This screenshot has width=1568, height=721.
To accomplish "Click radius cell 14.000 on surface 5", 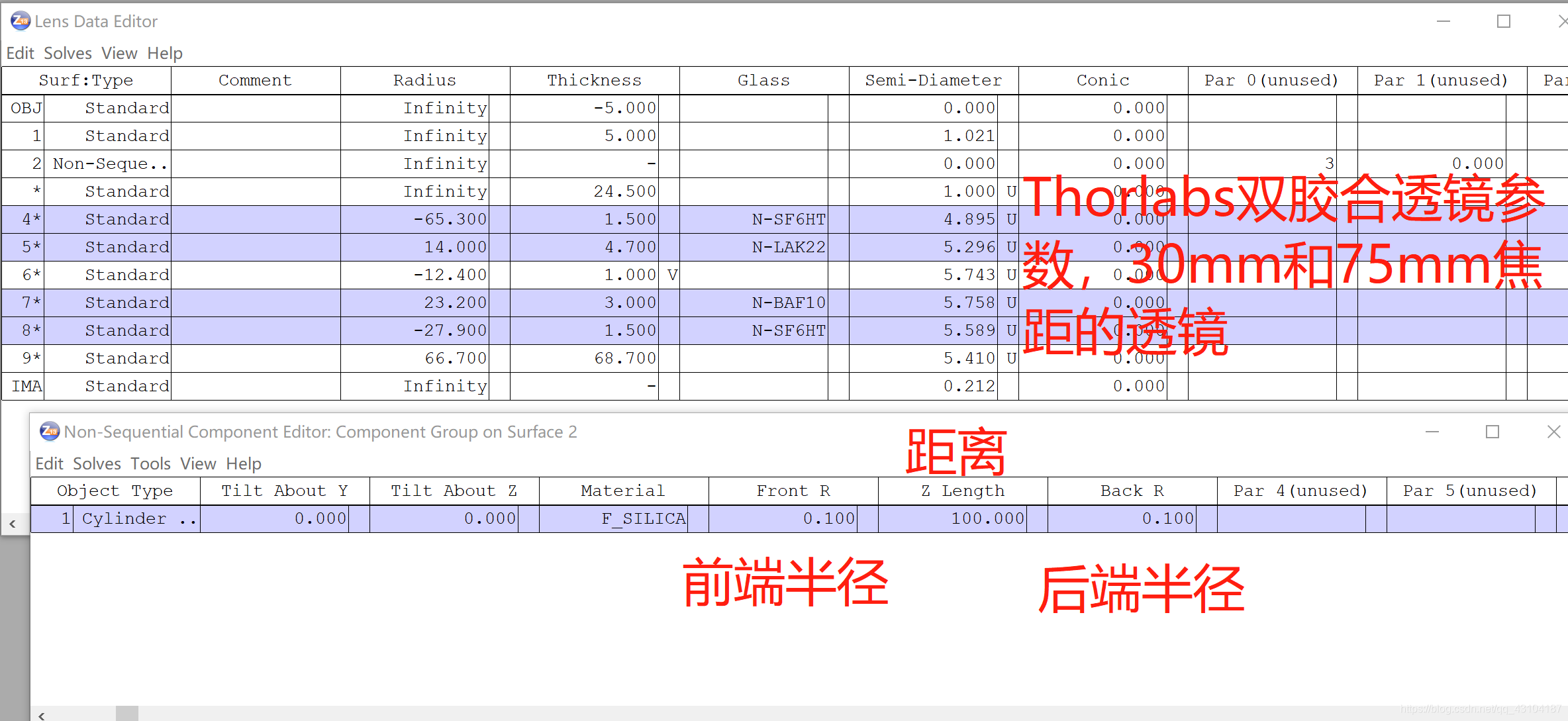I will pos(415,247).
